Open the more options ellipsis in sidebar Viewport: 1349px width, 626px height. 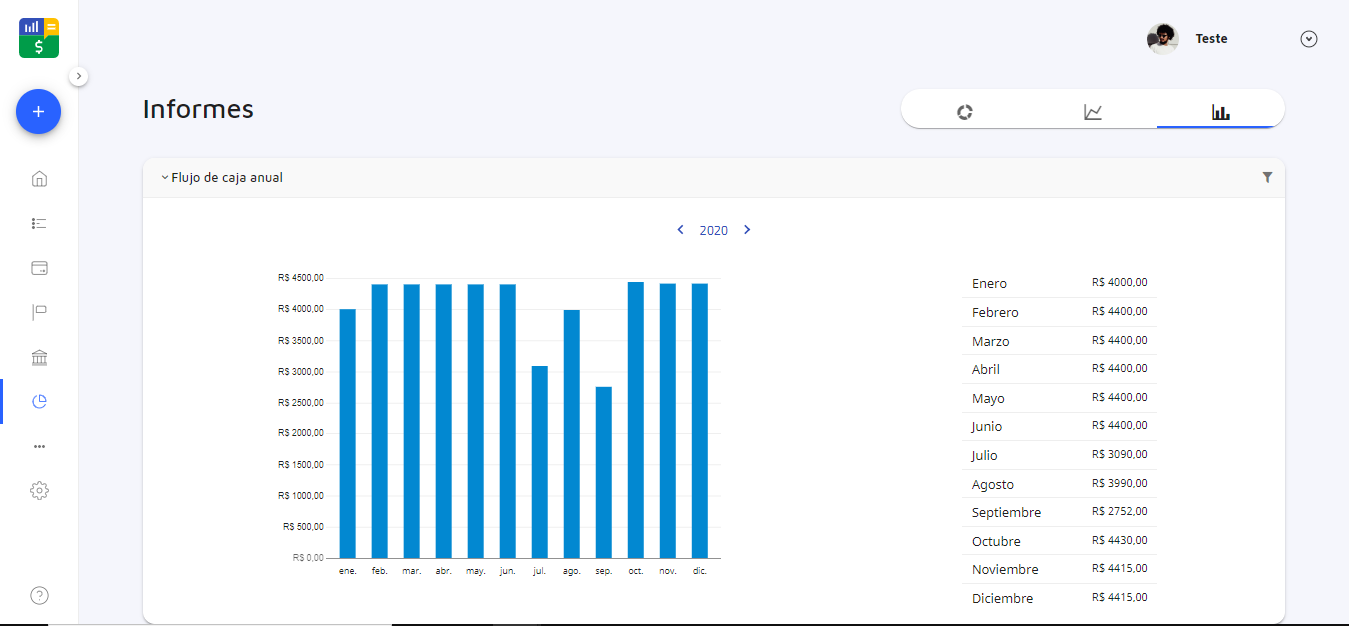coord(39,446)
